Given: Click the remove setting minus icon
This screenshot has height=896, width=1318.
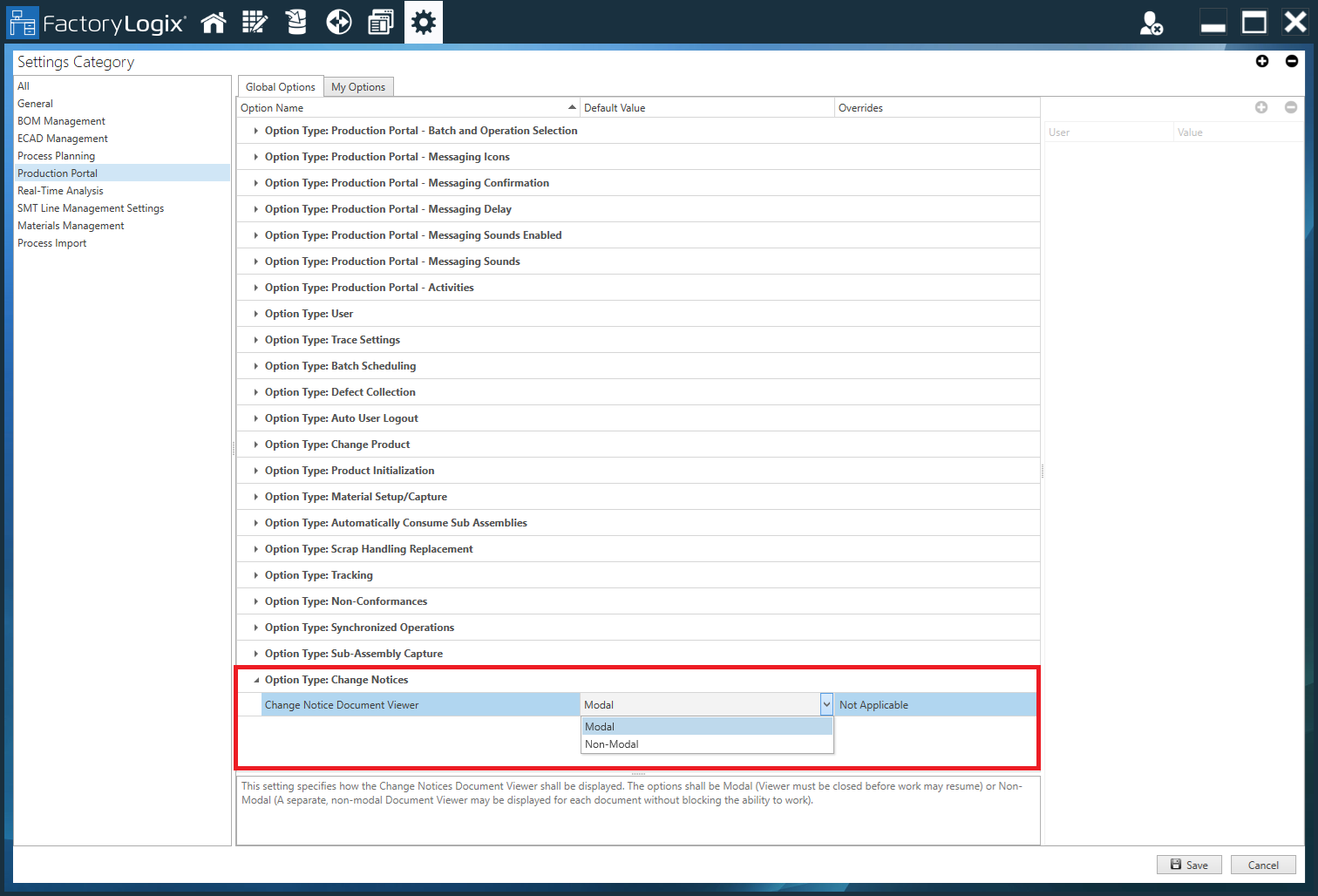Looking at the screenshot, I should (x=1292, y=61).
